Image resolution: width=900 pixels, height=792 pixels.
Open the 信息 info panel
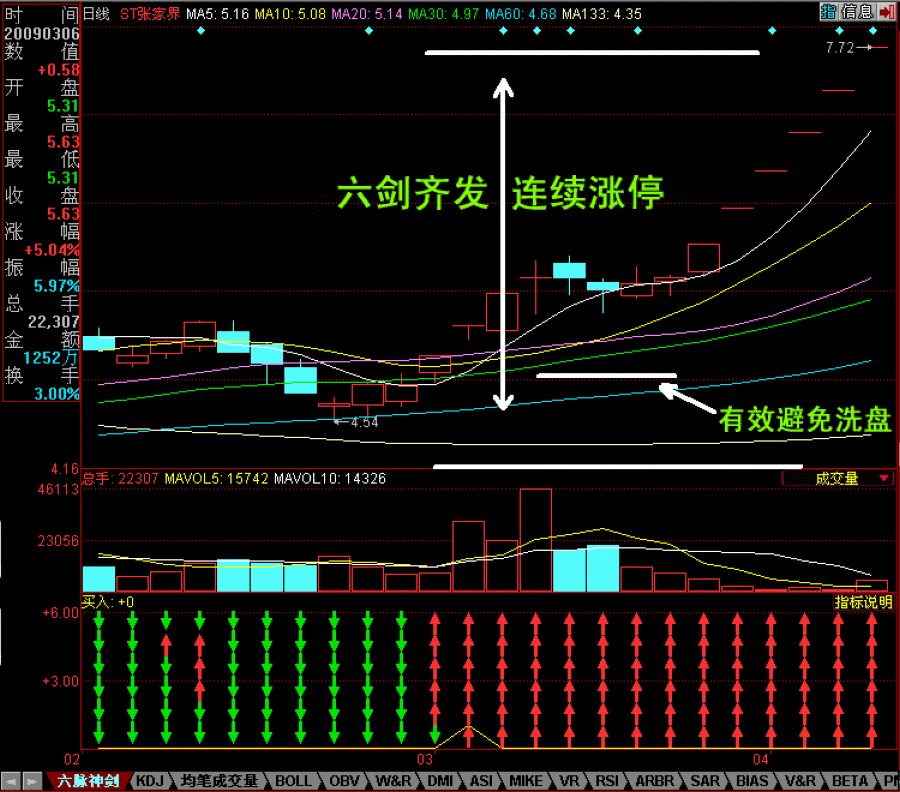pos(857,12)
